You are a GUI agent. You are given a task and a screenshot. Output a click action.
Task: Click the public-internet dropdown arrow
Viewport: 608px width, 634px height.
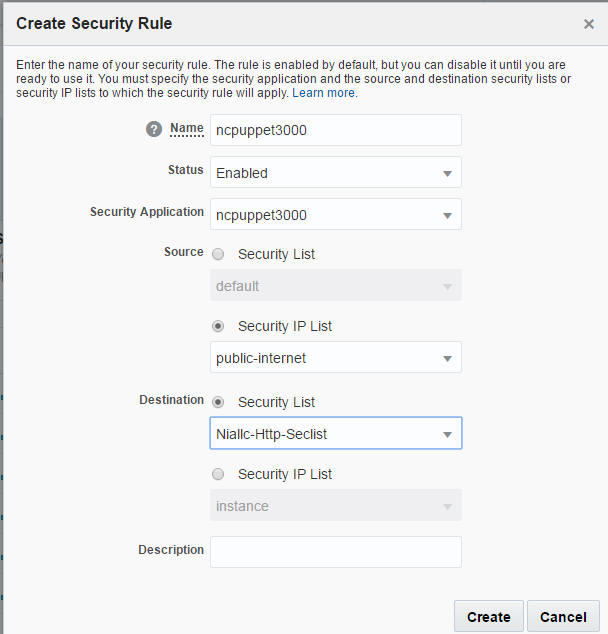coord(447,359)
